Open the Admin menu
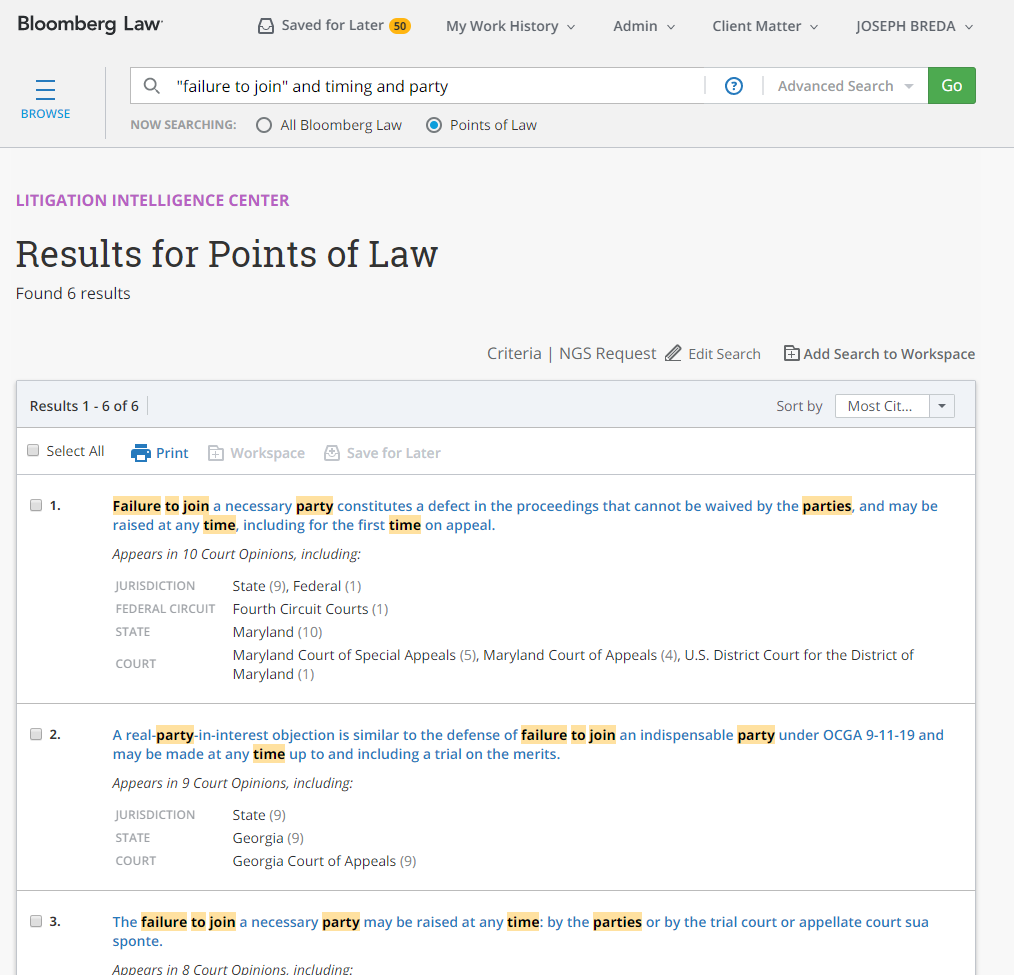This screenshot has width=1014, height=975. (x=644, y=26)
